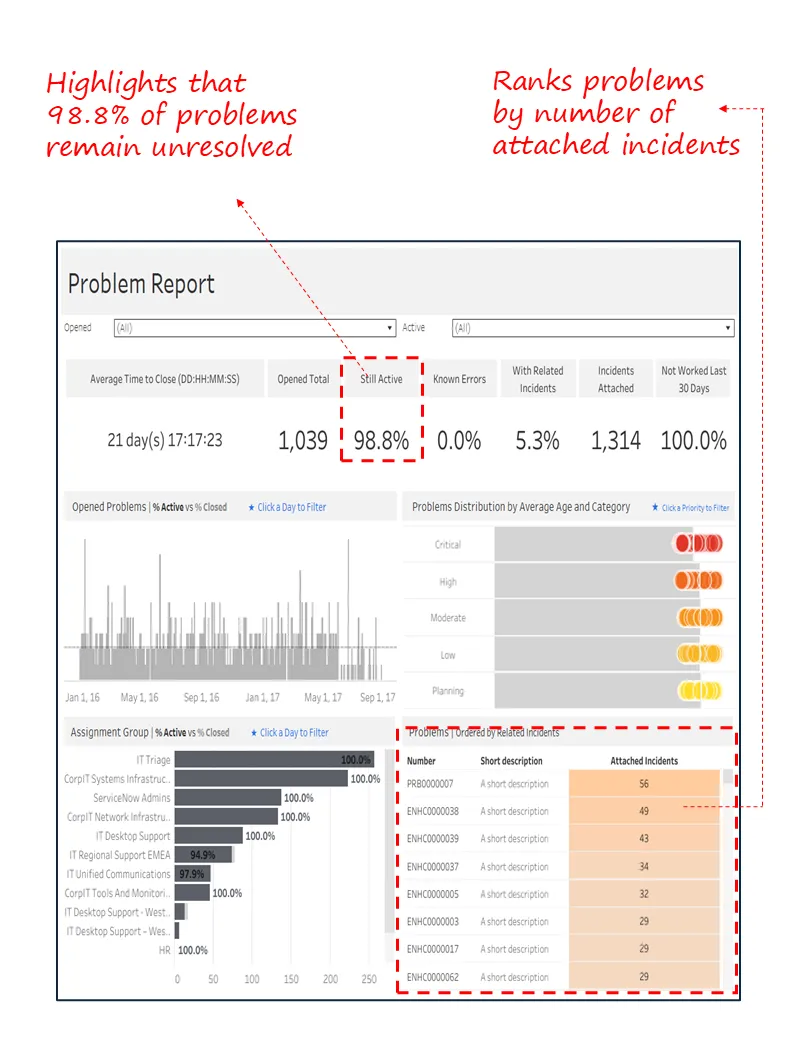Click the Opened Total 1,039 figure
The image size is (794, 1055).
pos(303,440)
